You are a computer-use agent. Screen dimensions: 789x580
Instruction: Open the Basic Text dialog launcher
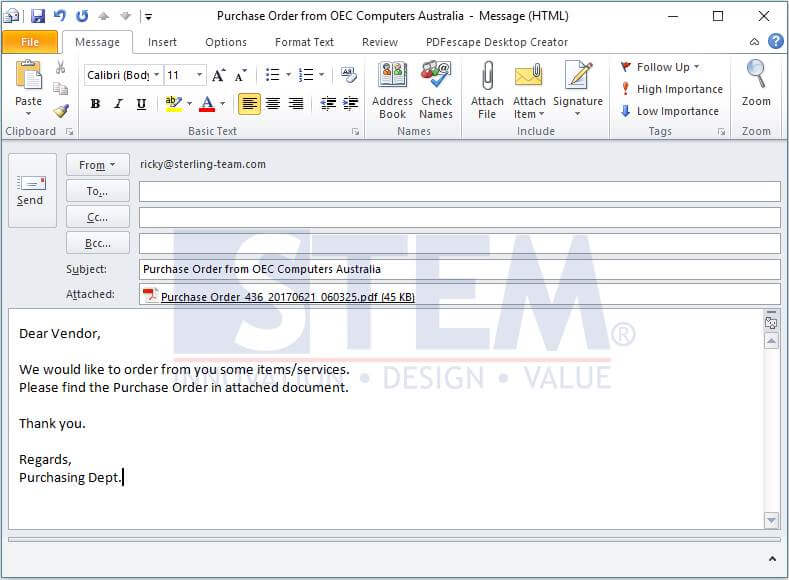point(355,132)
